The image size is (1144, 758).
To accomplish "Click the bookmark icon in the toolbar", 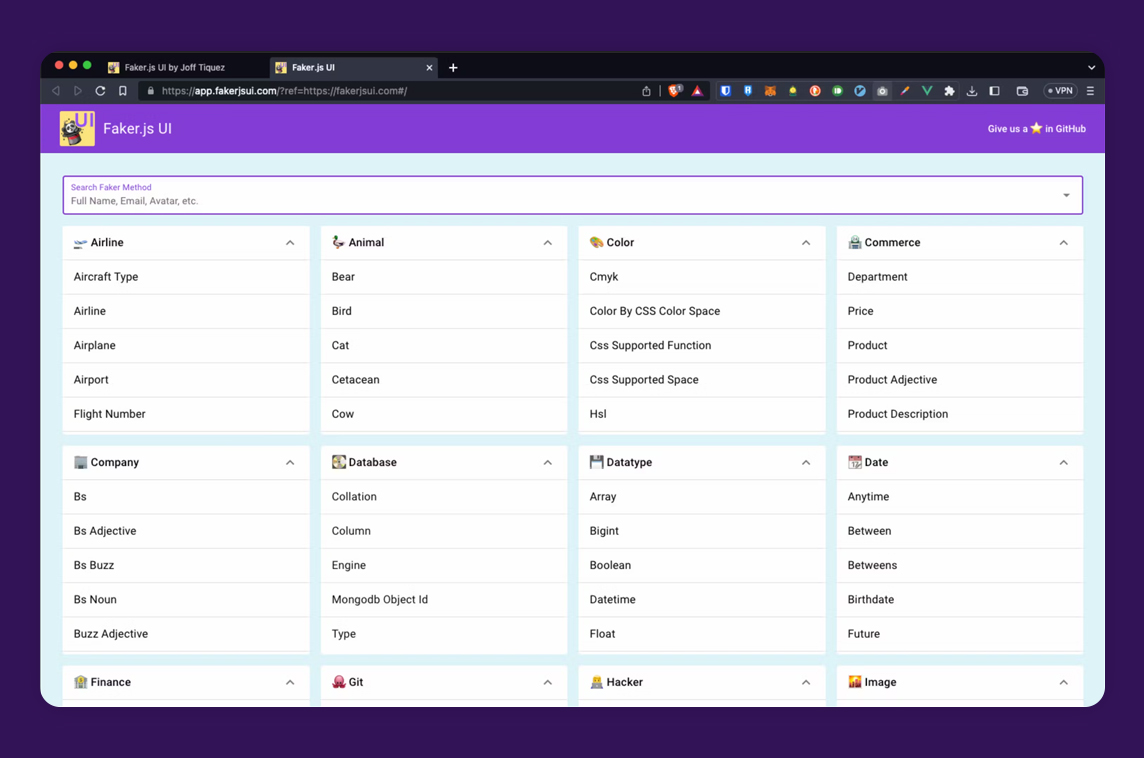I will tap(123, 90).
